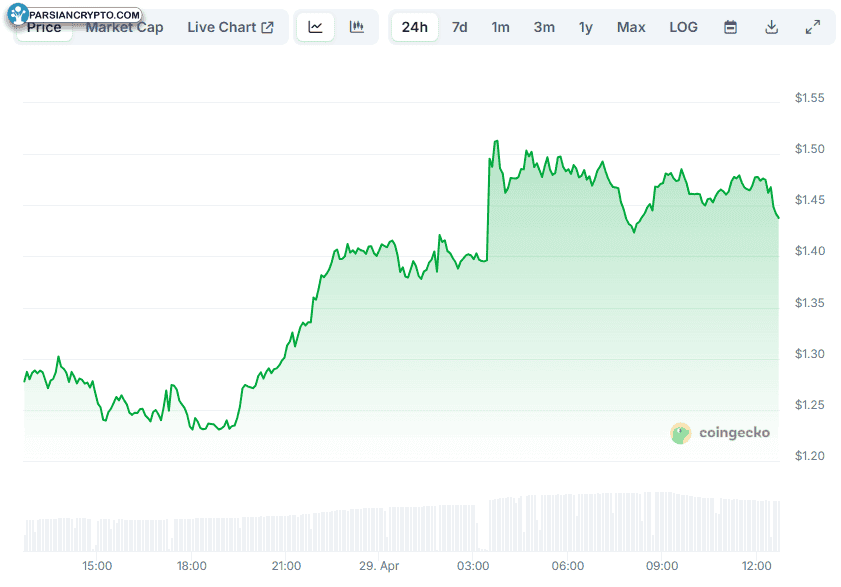The image size is (841, 587).
Task: Open the calendar date range picker
Action: pos(730,27)
